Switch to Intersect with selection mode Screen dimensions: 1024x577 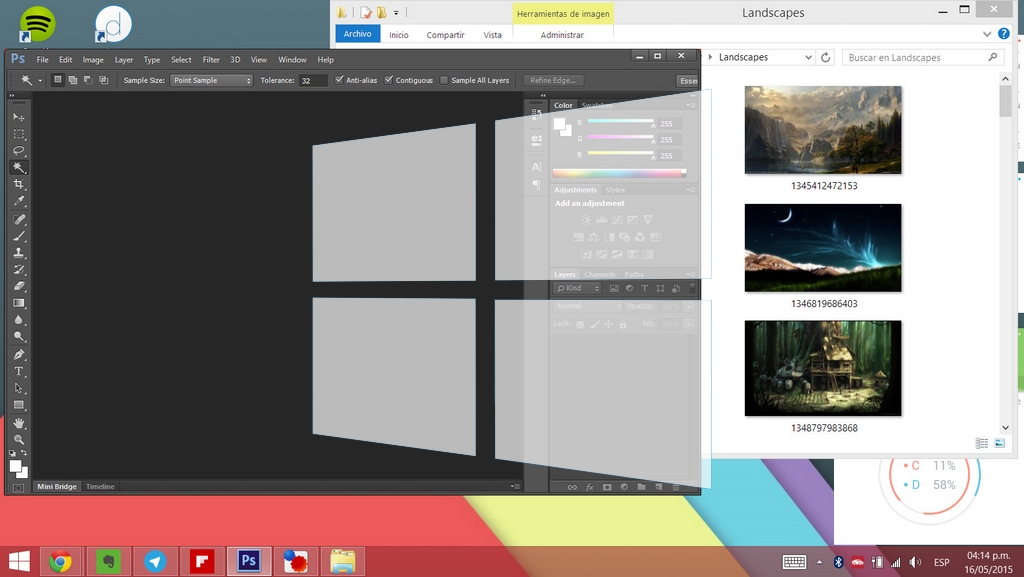pyautogui.click(x=103, y=80)
